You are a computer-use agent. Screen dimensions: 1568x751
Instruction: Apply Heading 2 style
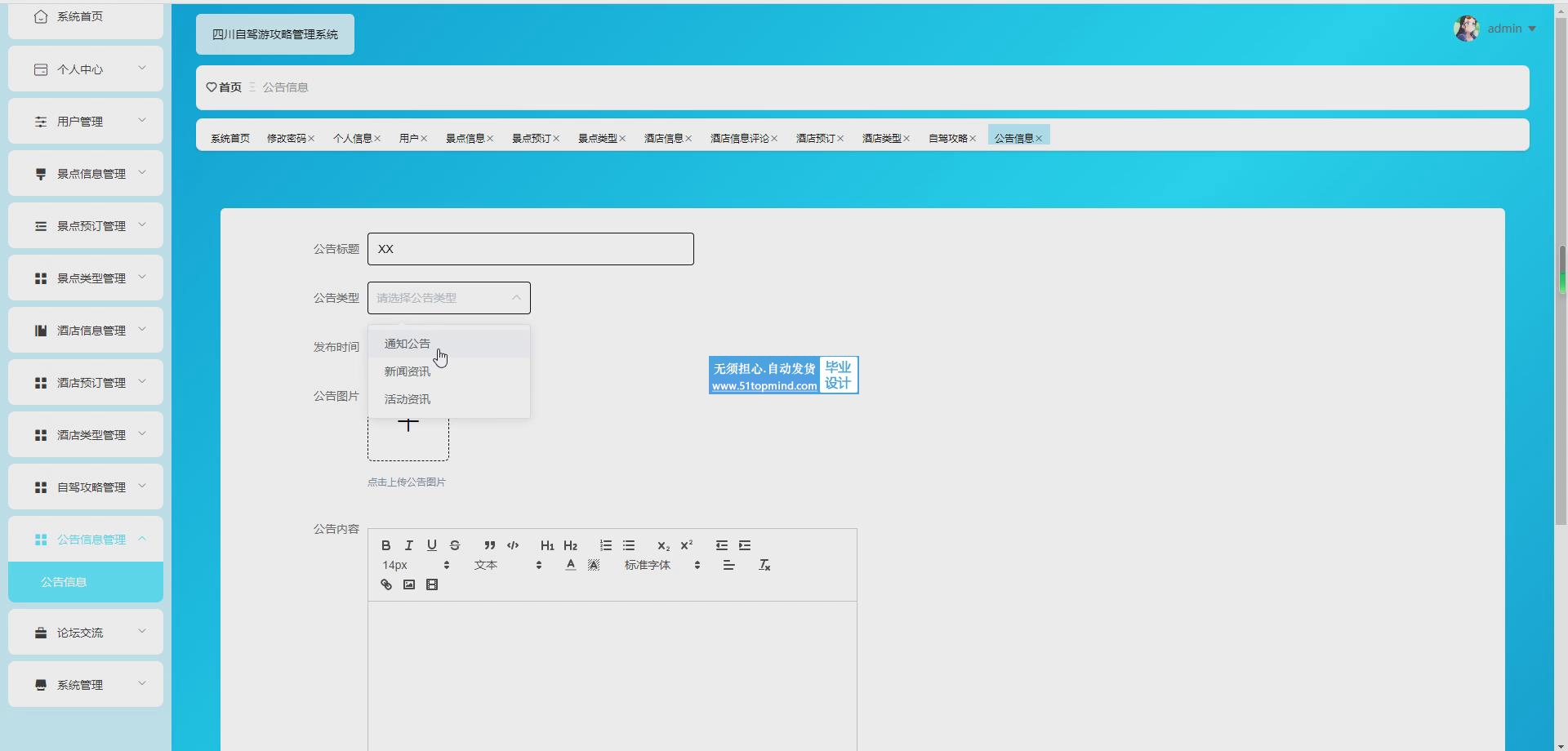click(x=570, y=545)
